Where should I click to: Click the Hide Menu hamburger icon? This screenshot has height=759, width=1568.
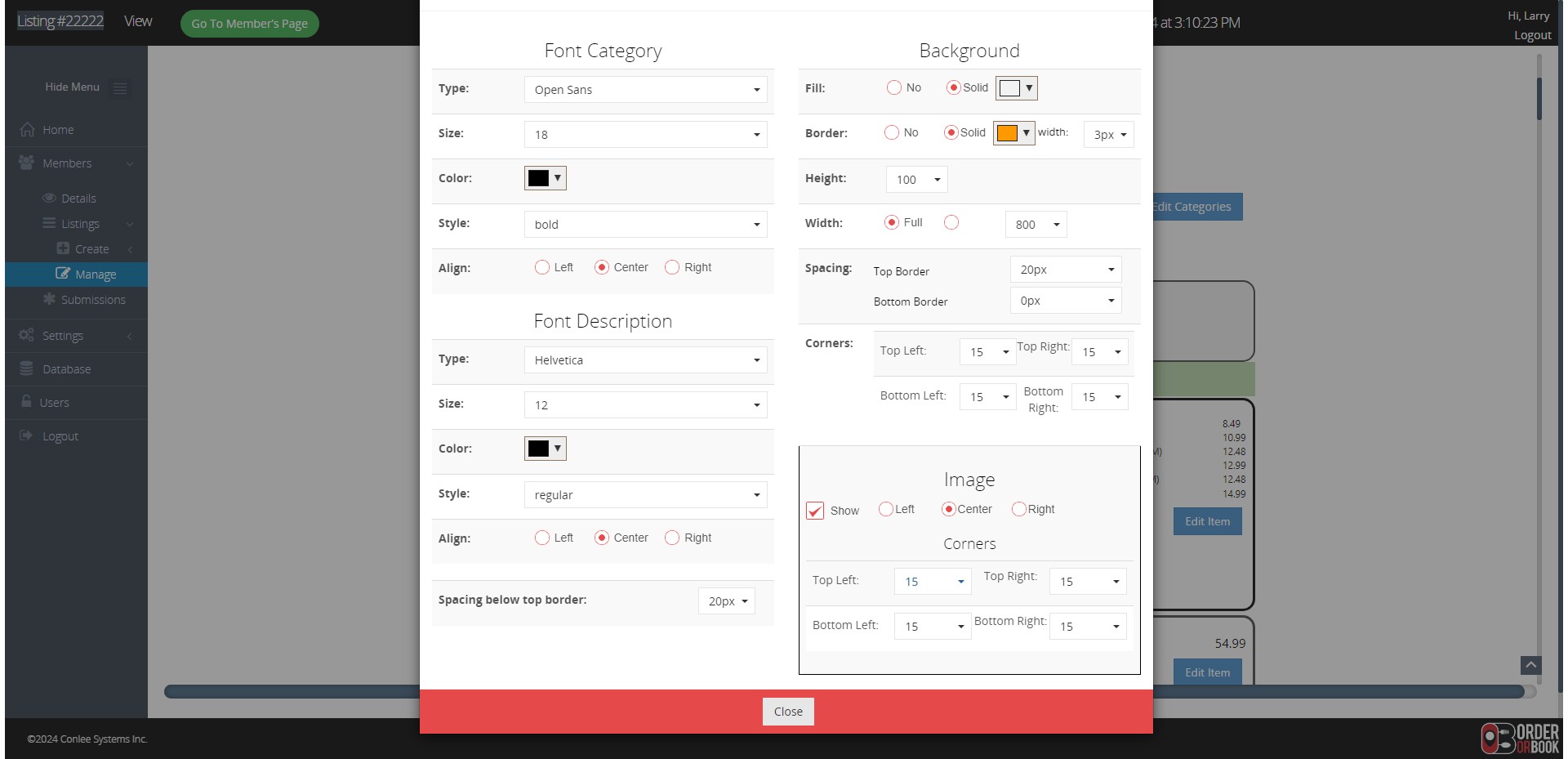coord(120,87)
